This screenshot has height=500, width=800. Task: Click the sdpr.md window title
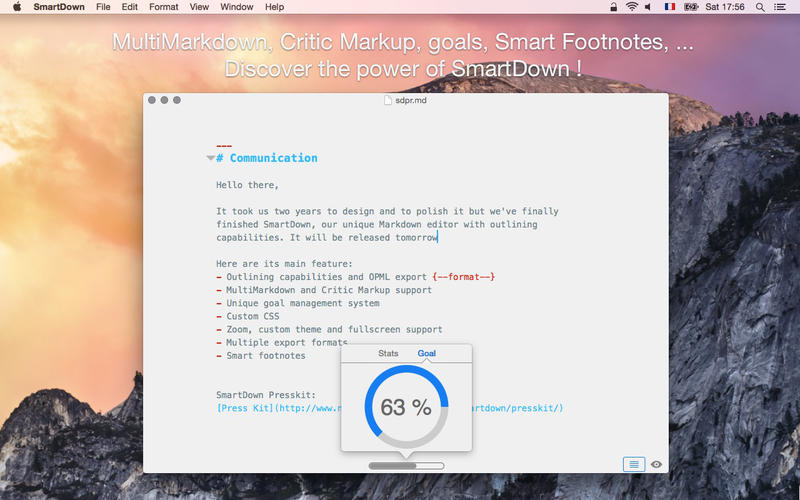[411, 100]
